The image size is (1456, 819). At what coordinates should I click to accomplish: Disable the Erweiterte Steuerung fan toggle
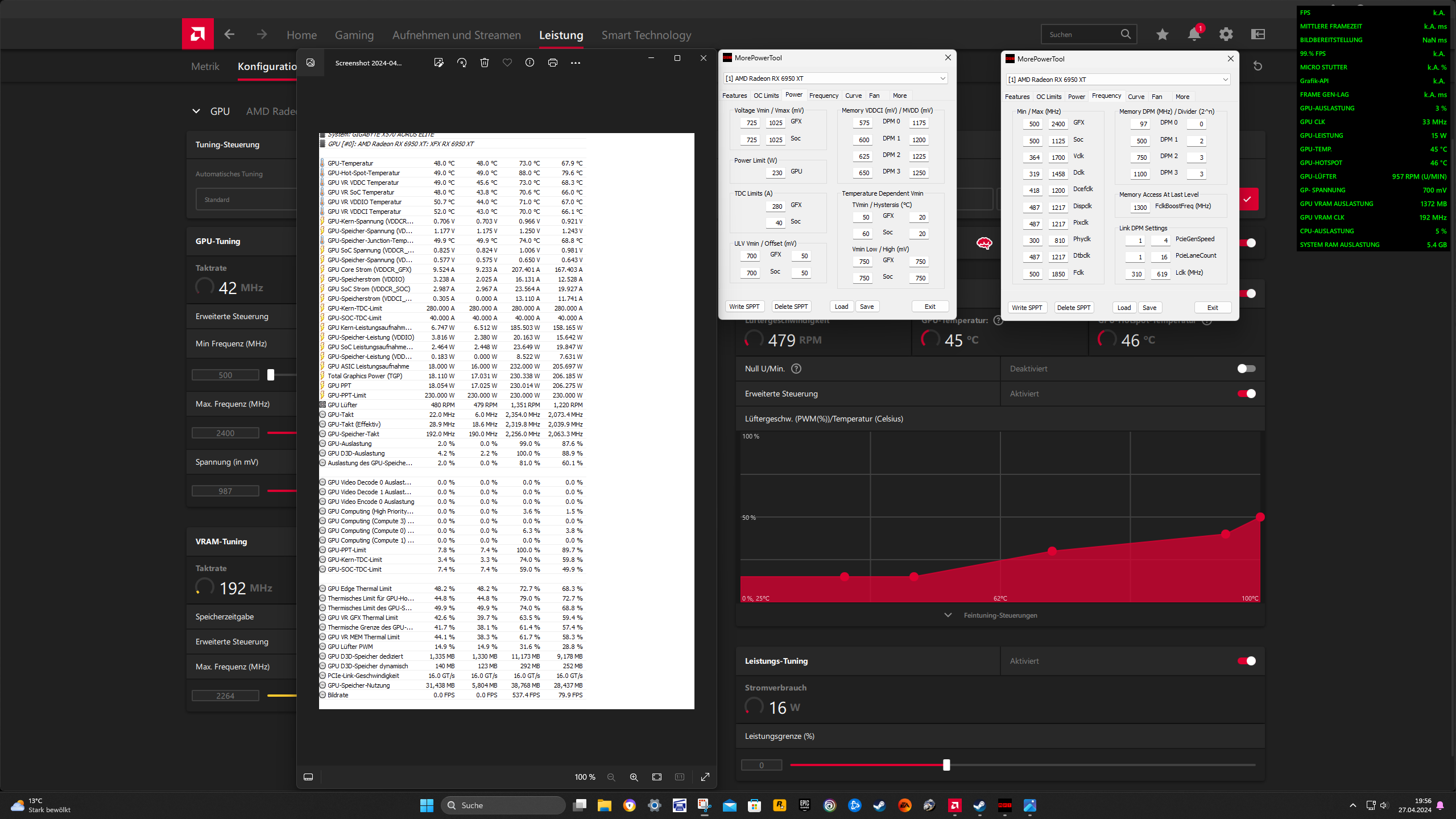[1246, 394]
